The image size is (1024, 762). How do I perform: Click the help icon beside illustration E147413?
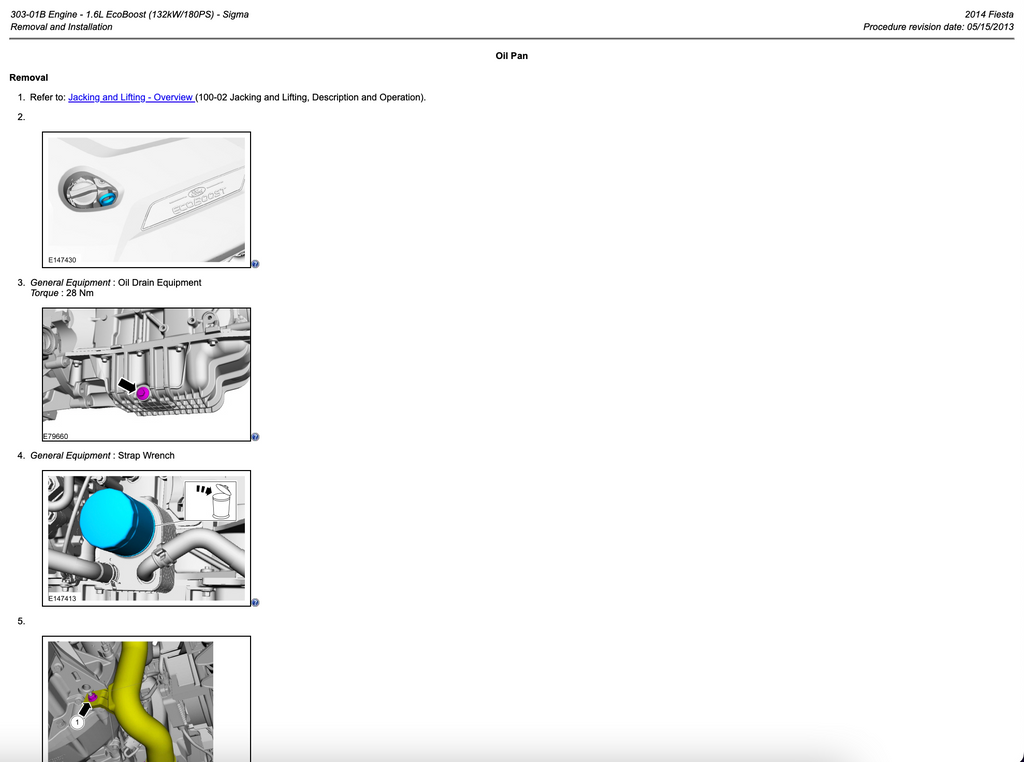pos(255,603)
